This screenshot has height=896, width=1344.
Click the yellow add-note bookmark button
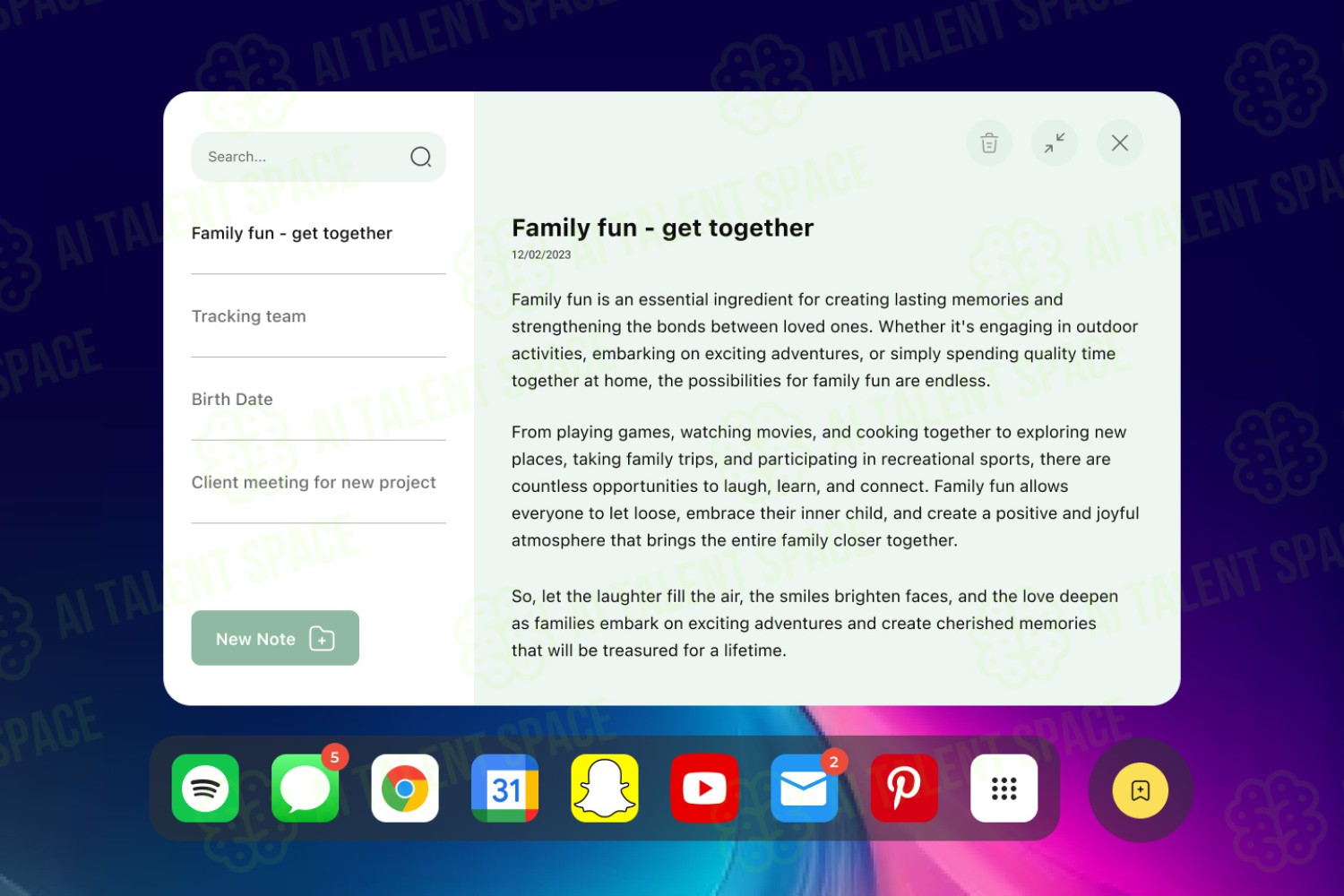pos(1141,790)
